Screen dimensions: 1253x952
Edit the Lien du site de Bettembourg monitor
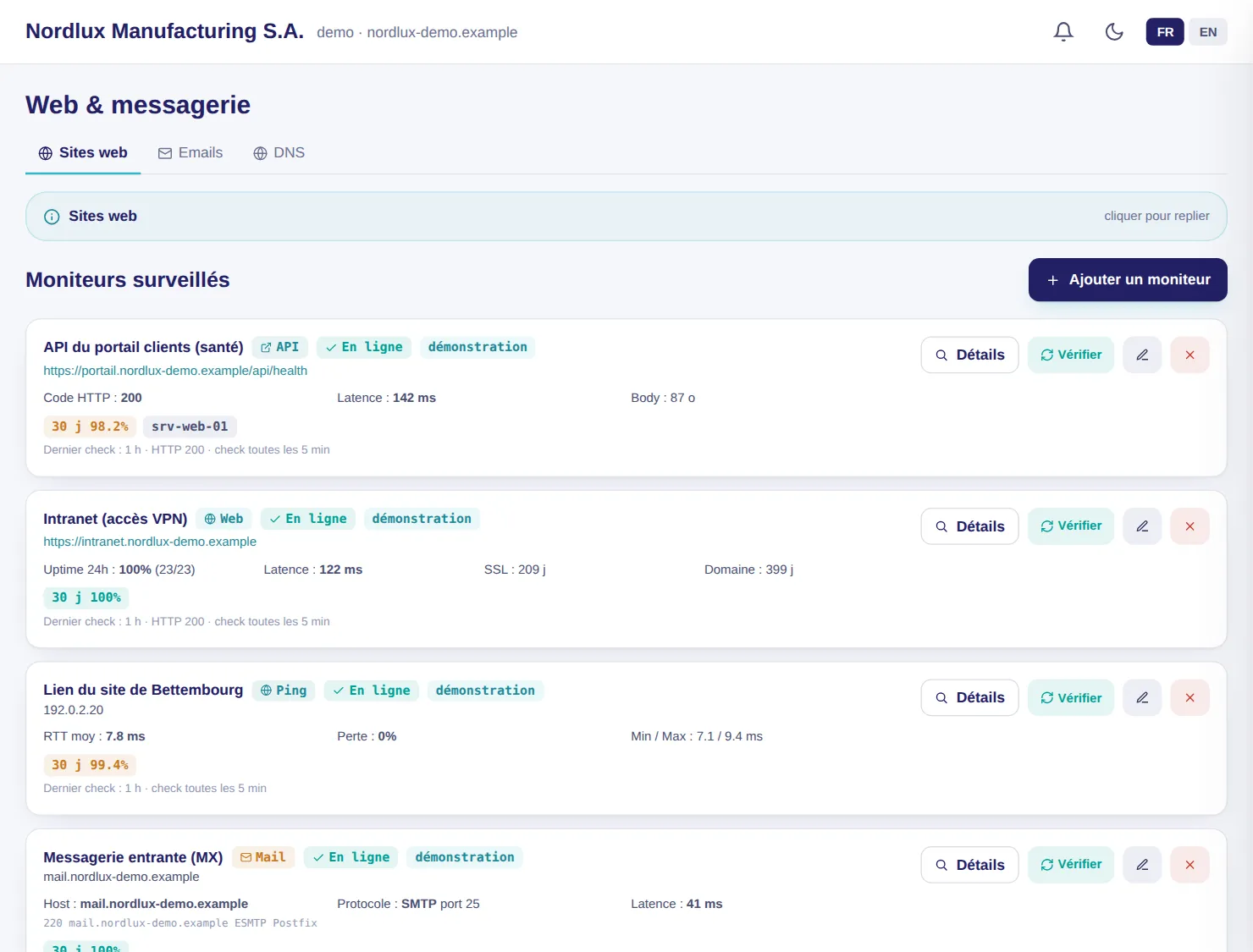[1142, 697]
